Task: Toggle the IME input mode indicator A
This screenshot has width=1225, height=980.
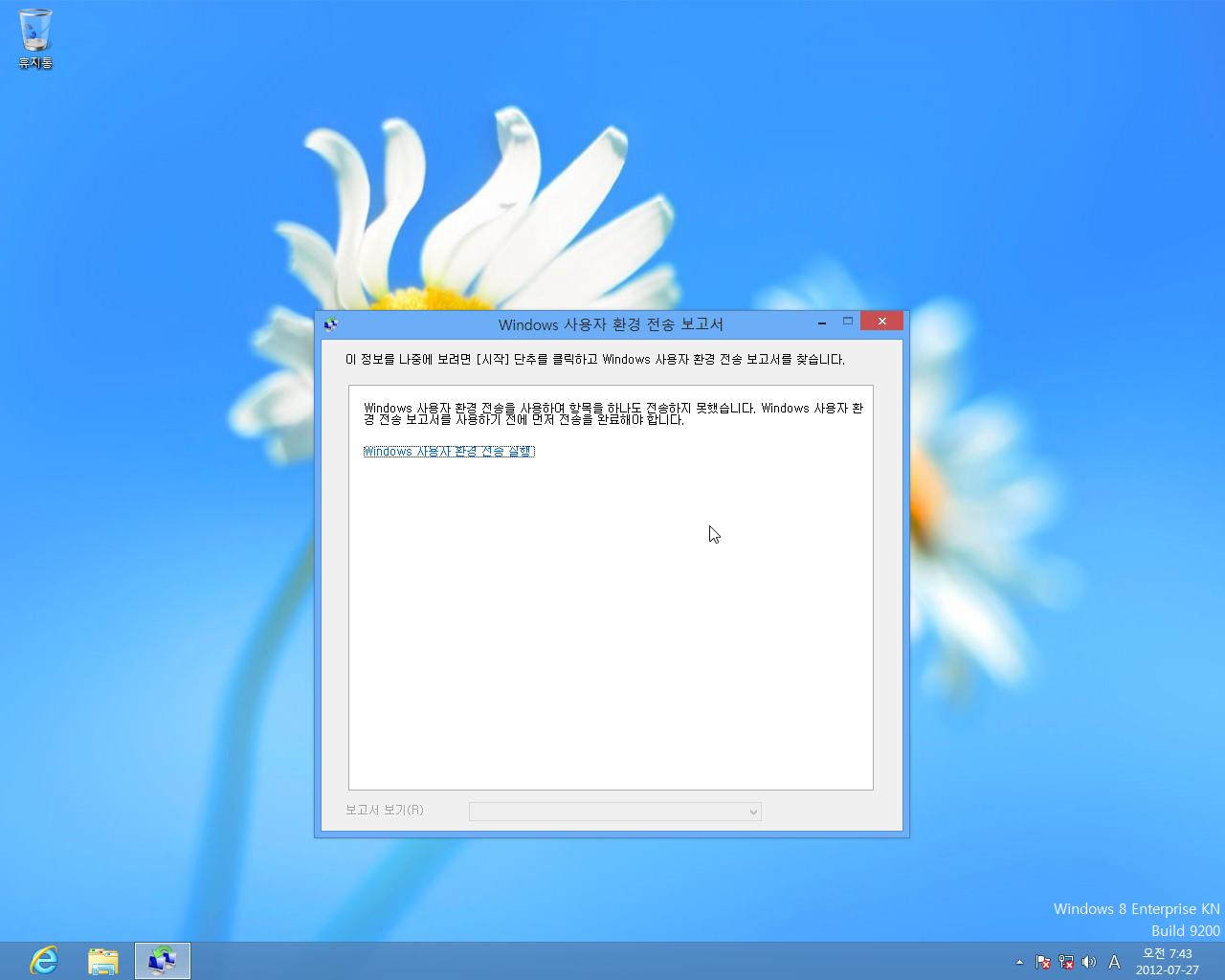Action: pos(1114,962)
